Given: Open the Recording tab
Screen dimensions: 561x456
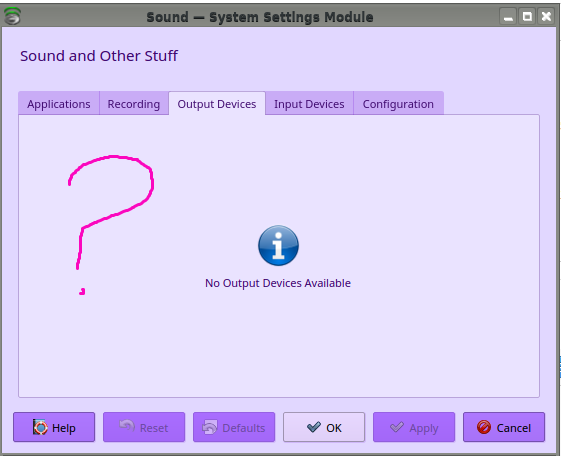Looking at the screenshot, I should pyautogui.click(x=134, y=104).
